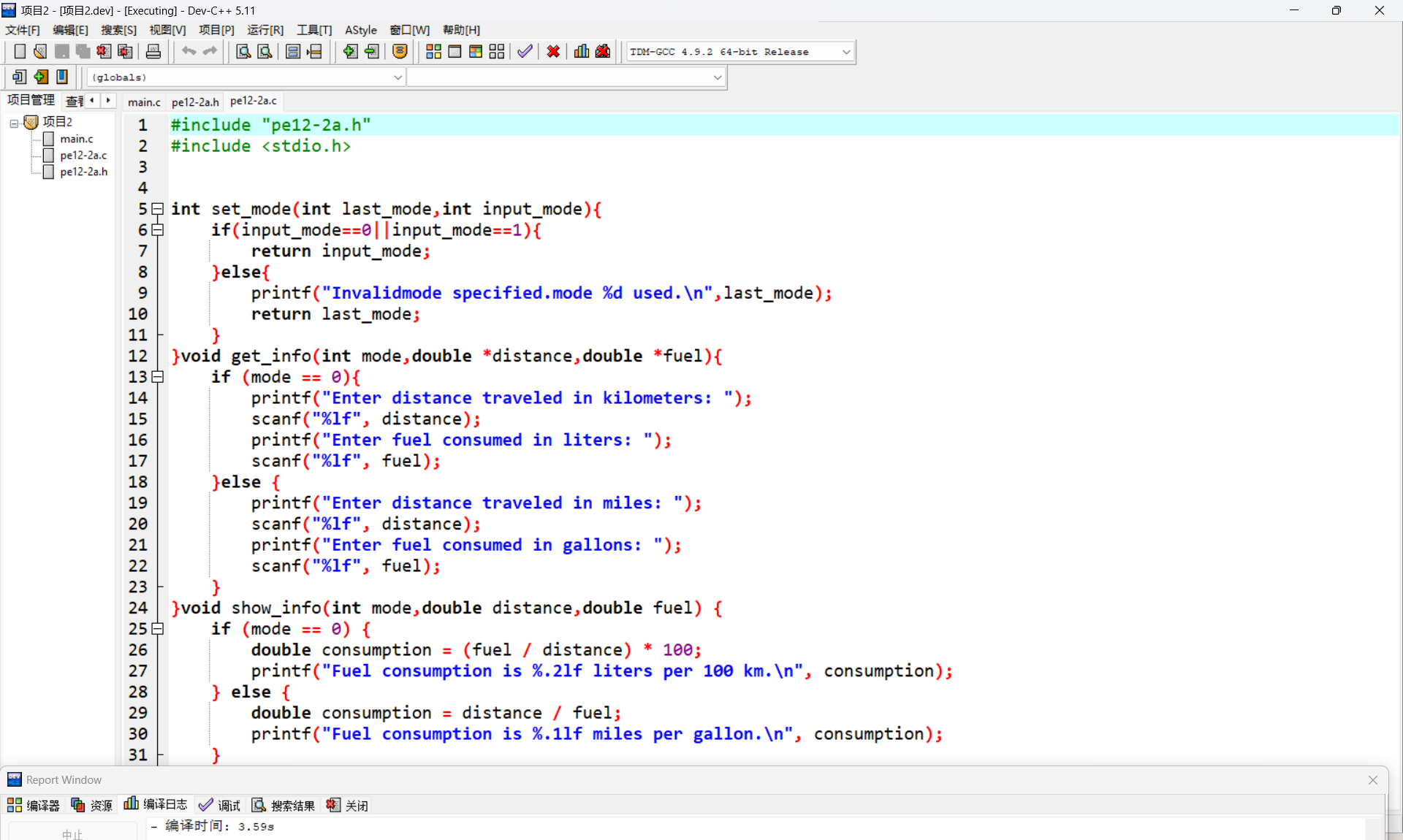This screenshot has width=1403, height=840.
Task: Collapse the 项目2 project tree node
Action: pos(14,123)
